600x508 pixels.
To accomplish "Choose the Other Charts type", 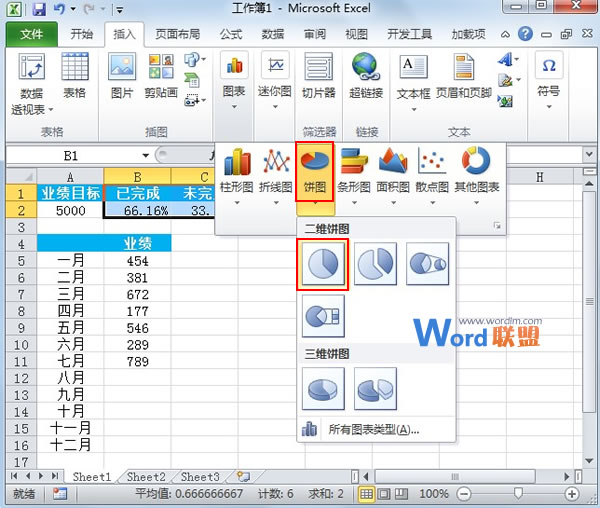I will pyautogui.click(x=476, y=174).
